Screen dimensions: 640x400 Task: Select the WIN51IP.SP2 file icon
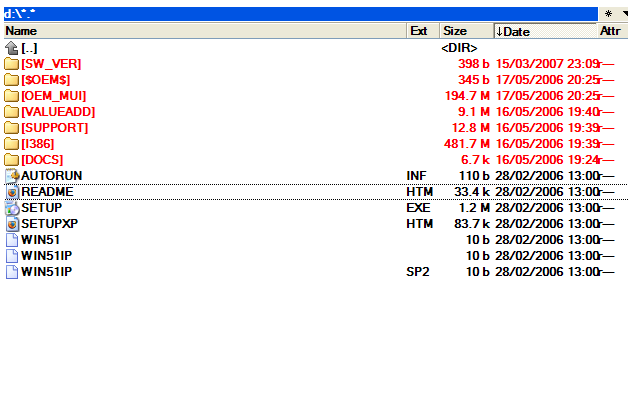(x=12, y=272)
